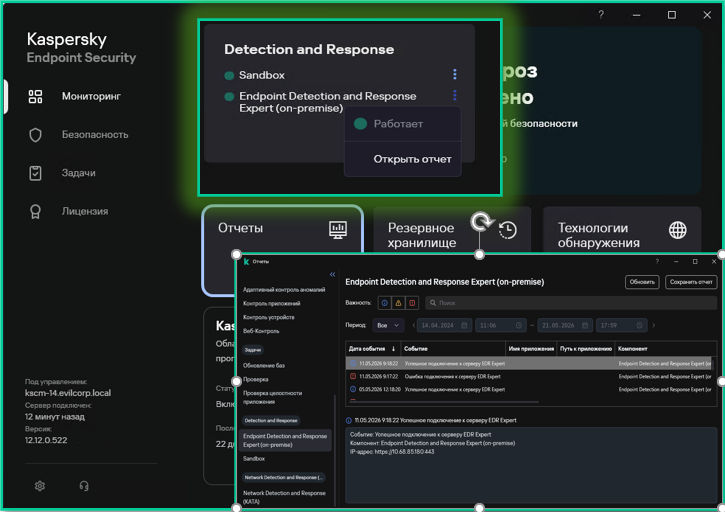Click the Лицензия award ribbon icon

point(35,212)
